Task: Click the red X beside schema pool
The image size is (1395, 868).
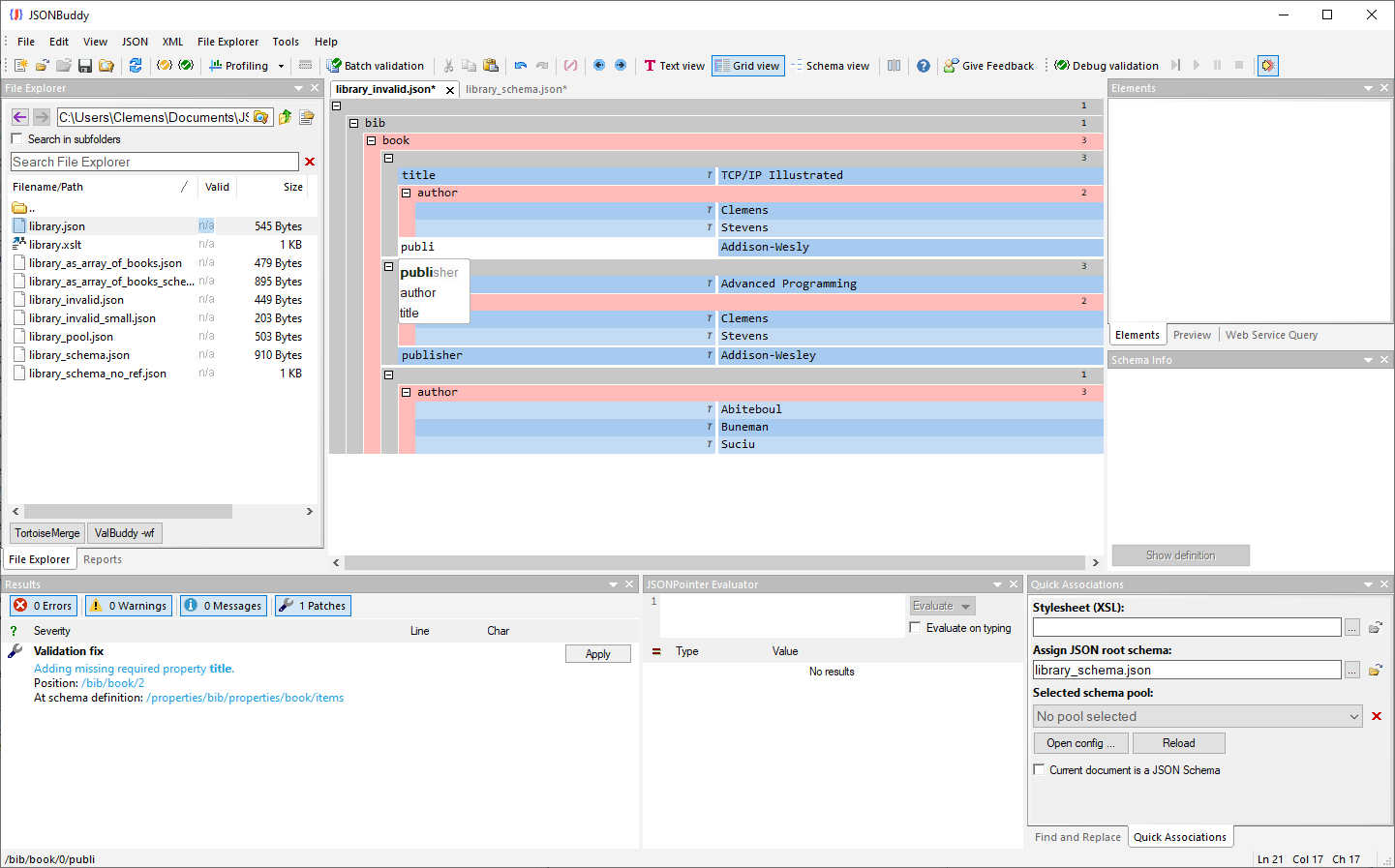Action: tap(1377, 716)
